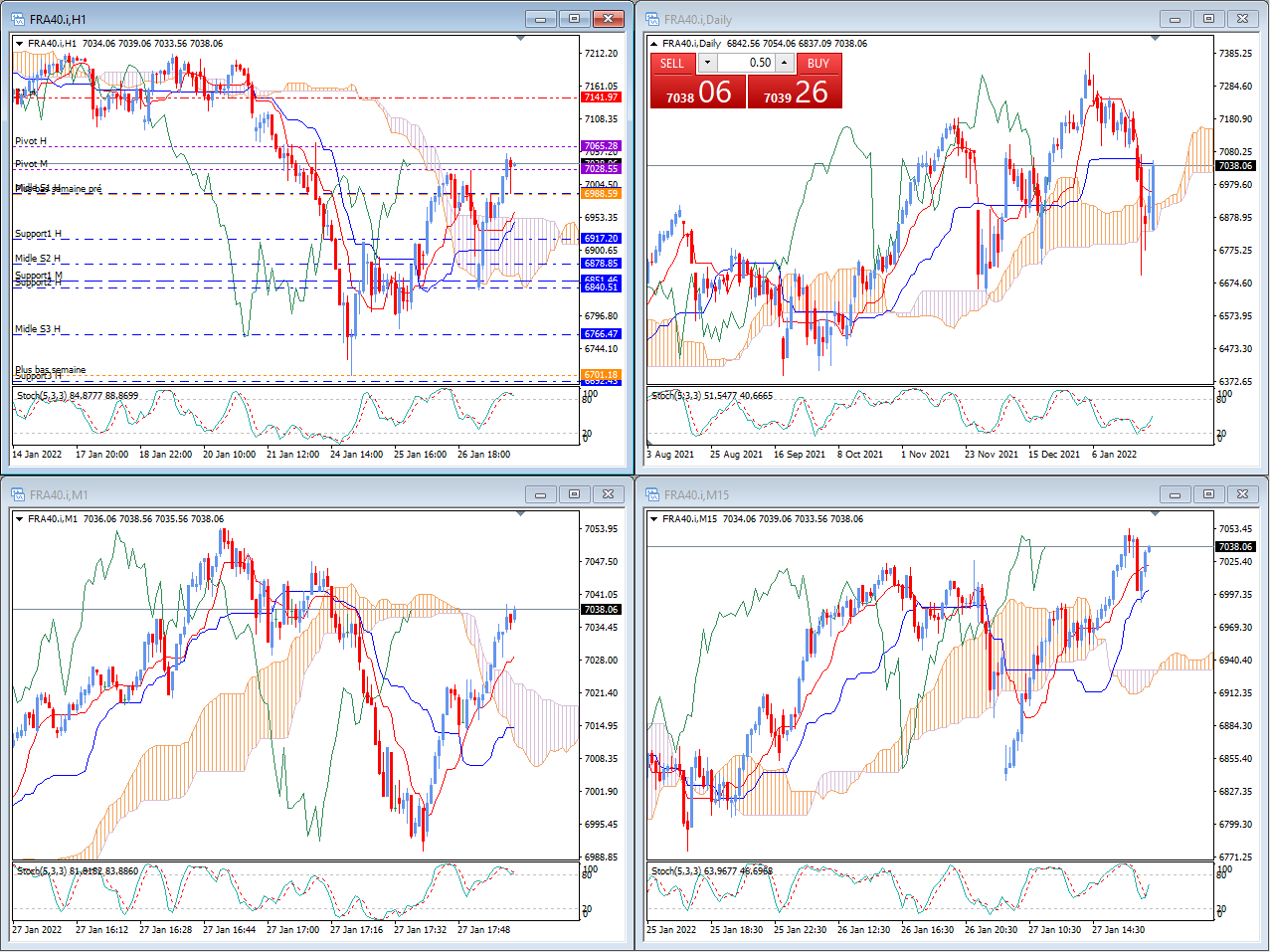Click Stoch(5,3,3) 63.9677 label on M15 chart
This screenshot has height=952, width=1271.
click(712, 871)
